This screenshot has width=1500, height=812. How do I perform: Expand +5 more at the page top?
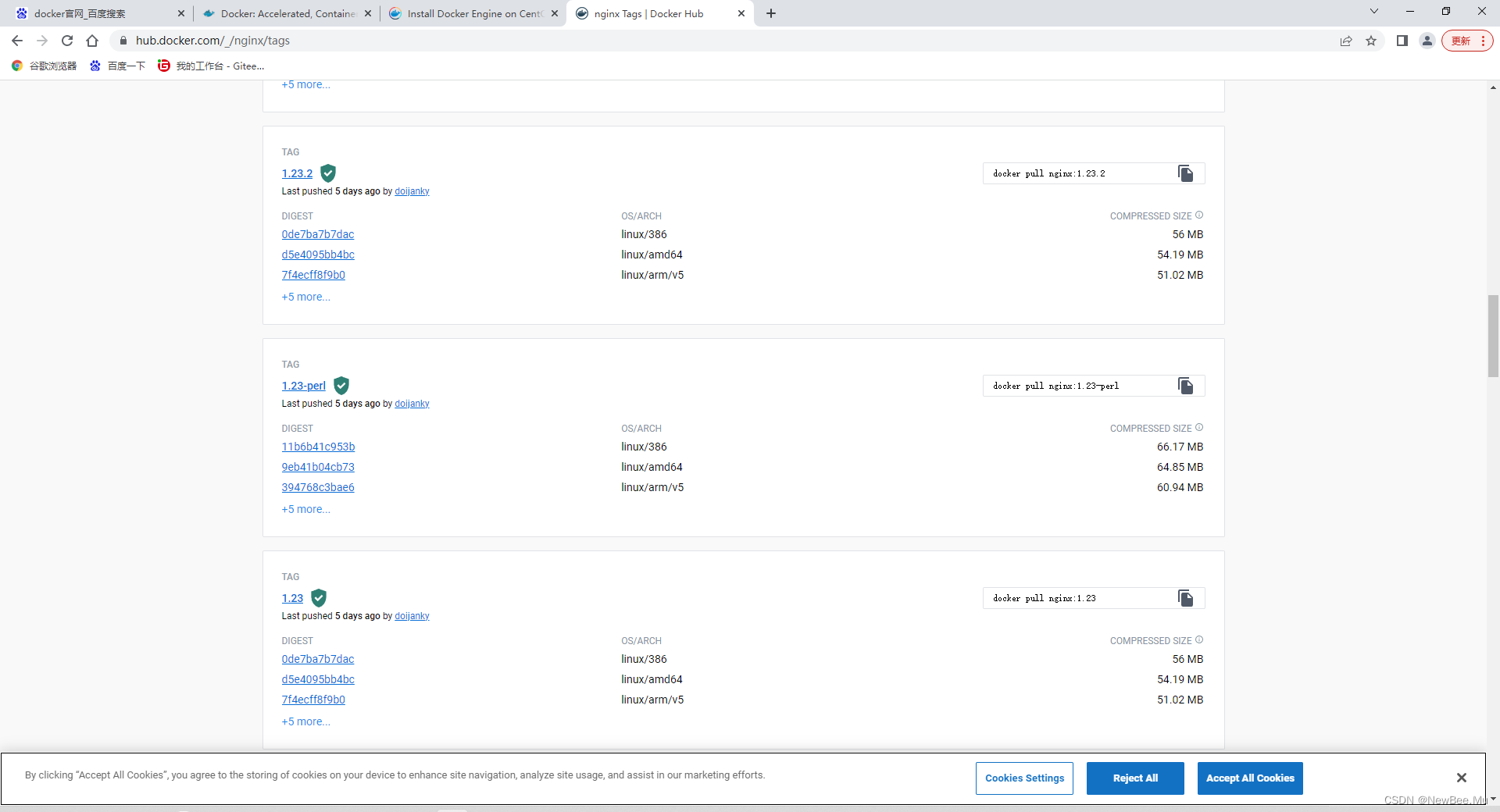coord(305,84)
